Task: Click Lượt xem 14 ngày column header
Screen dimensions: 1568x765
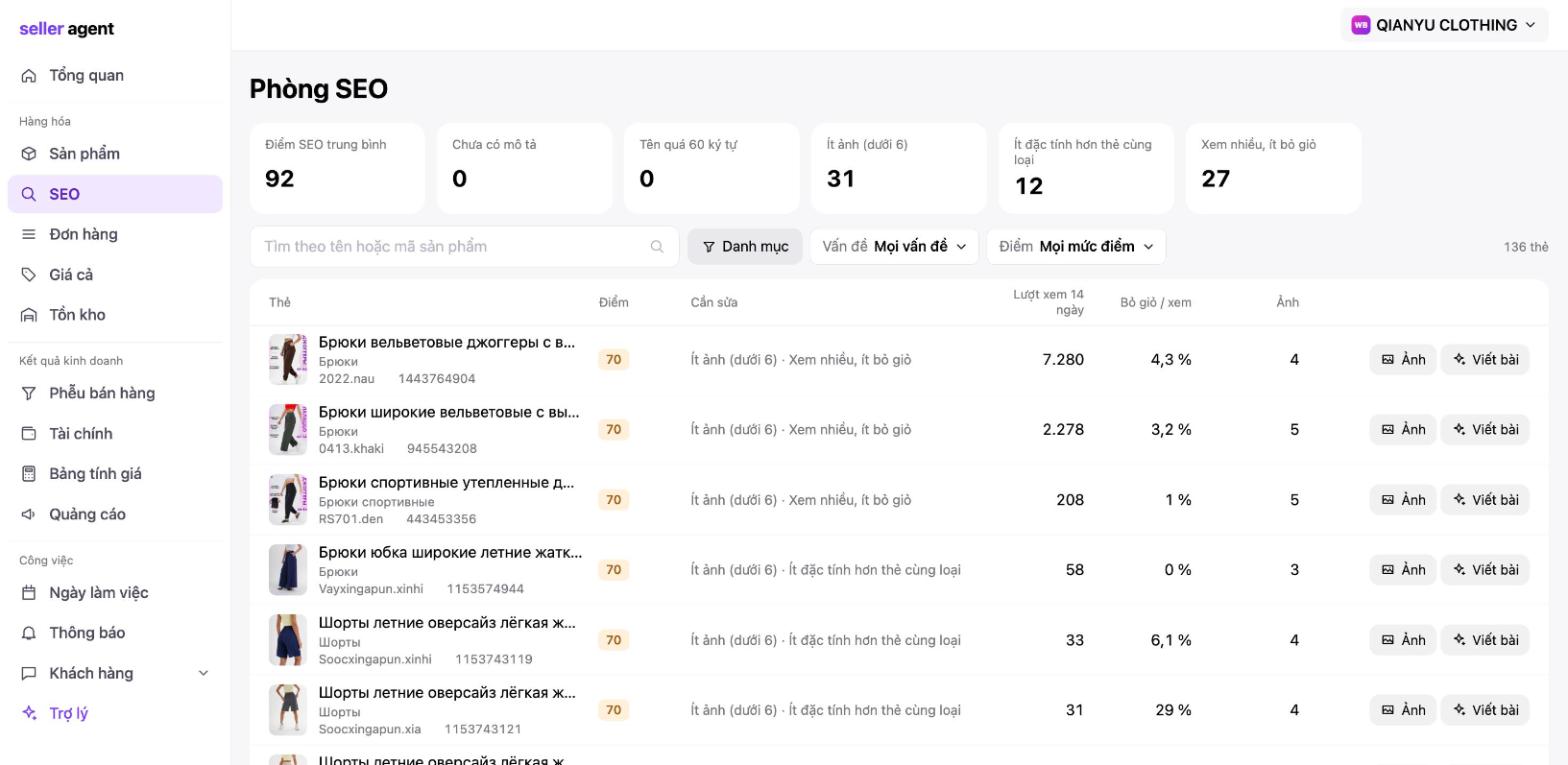Action: coord(1048,302)
